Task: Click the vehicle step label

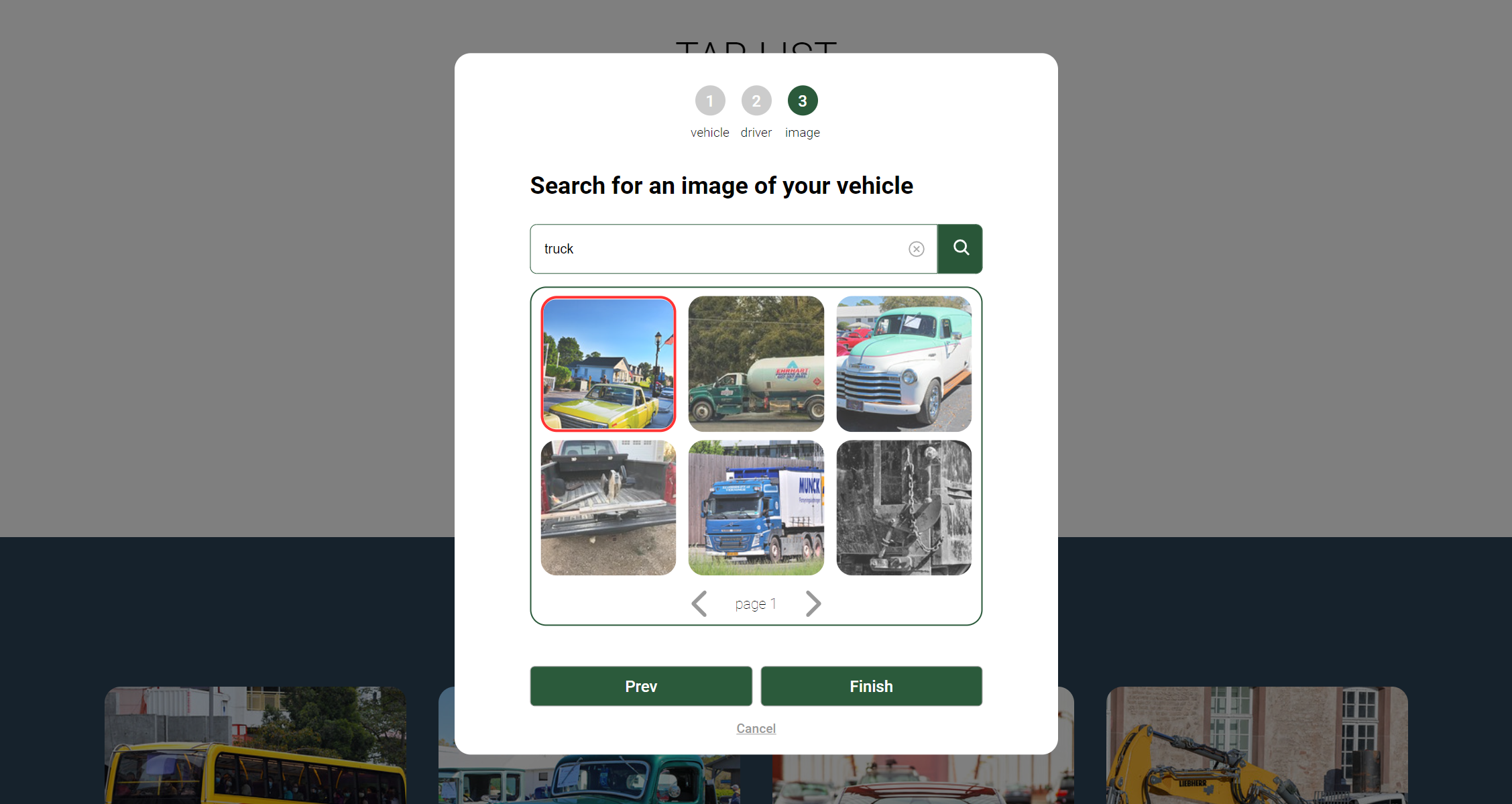Action: point(709,133)
